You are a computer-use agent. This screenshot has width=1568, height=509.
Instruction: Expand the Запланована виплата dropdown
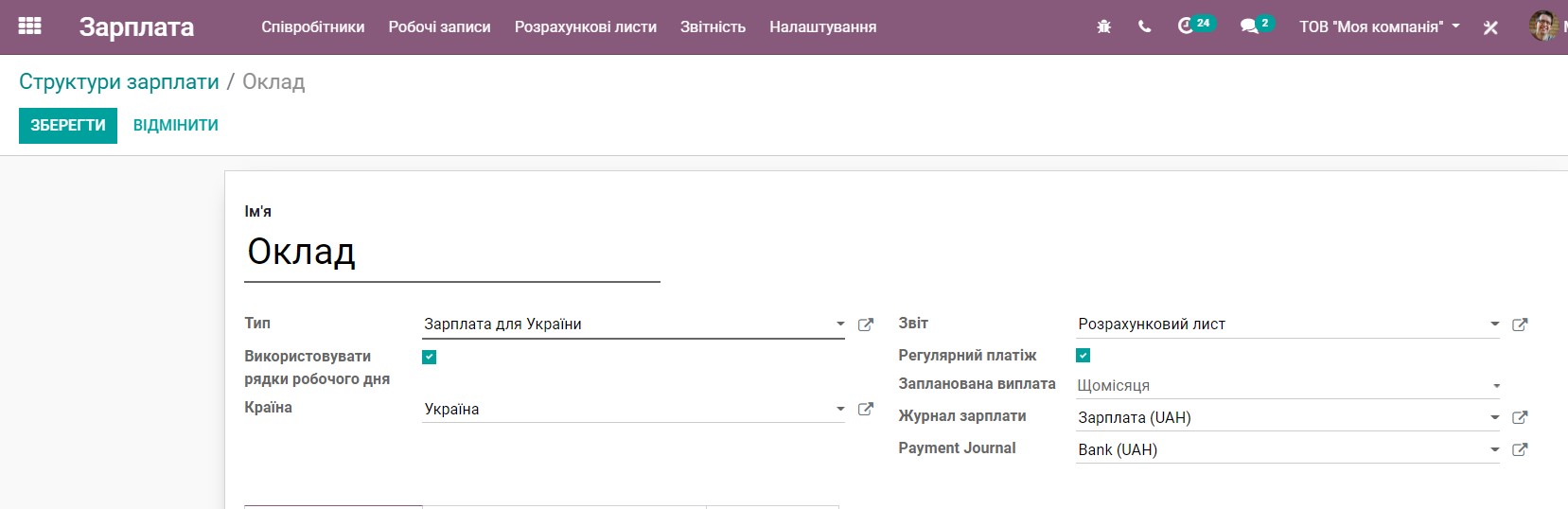tap(1289, 385)
